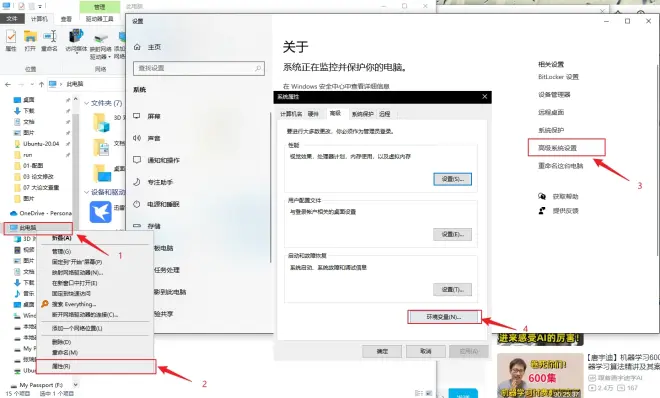The image size is (660, 398).
Task: Click the 查找设置 search box
Action: [199, 68]
